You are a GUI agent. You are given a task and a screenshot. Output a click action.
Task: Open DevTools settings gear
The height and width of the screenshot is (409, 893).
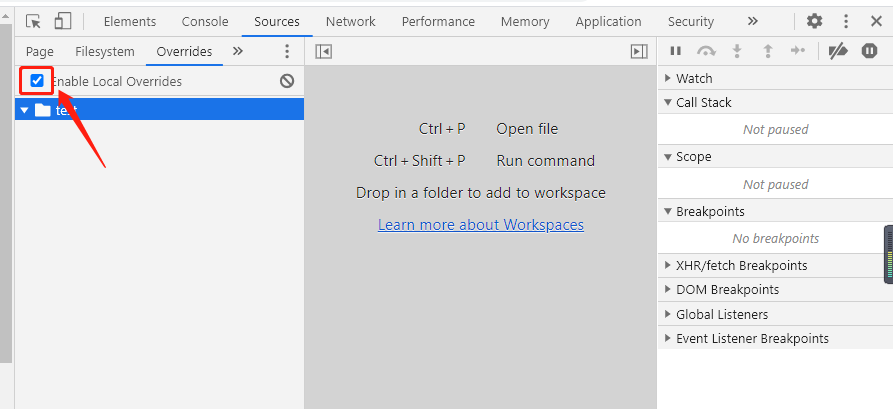click(815, 21)
